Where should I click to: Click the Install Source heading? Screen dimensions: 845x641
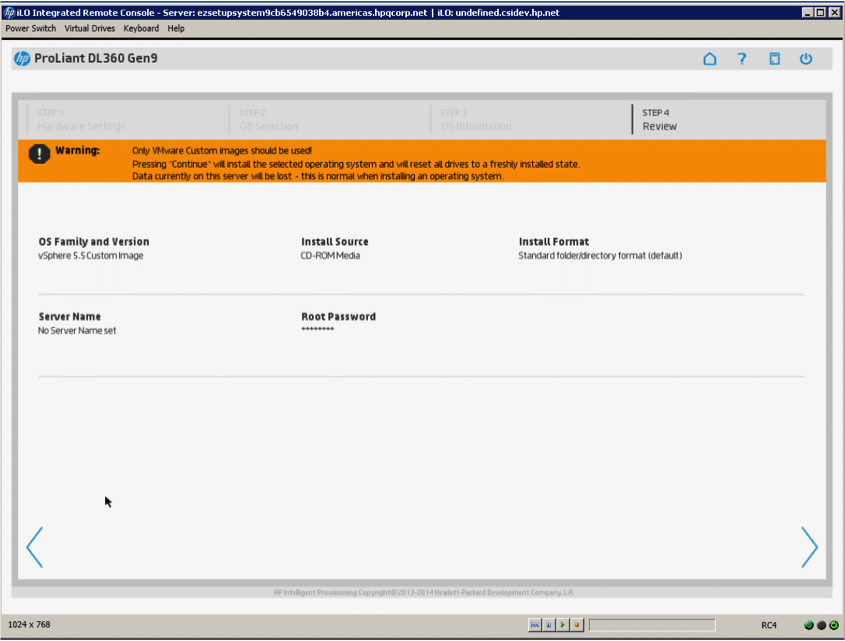pyautogui.click(x=335, y=242)
